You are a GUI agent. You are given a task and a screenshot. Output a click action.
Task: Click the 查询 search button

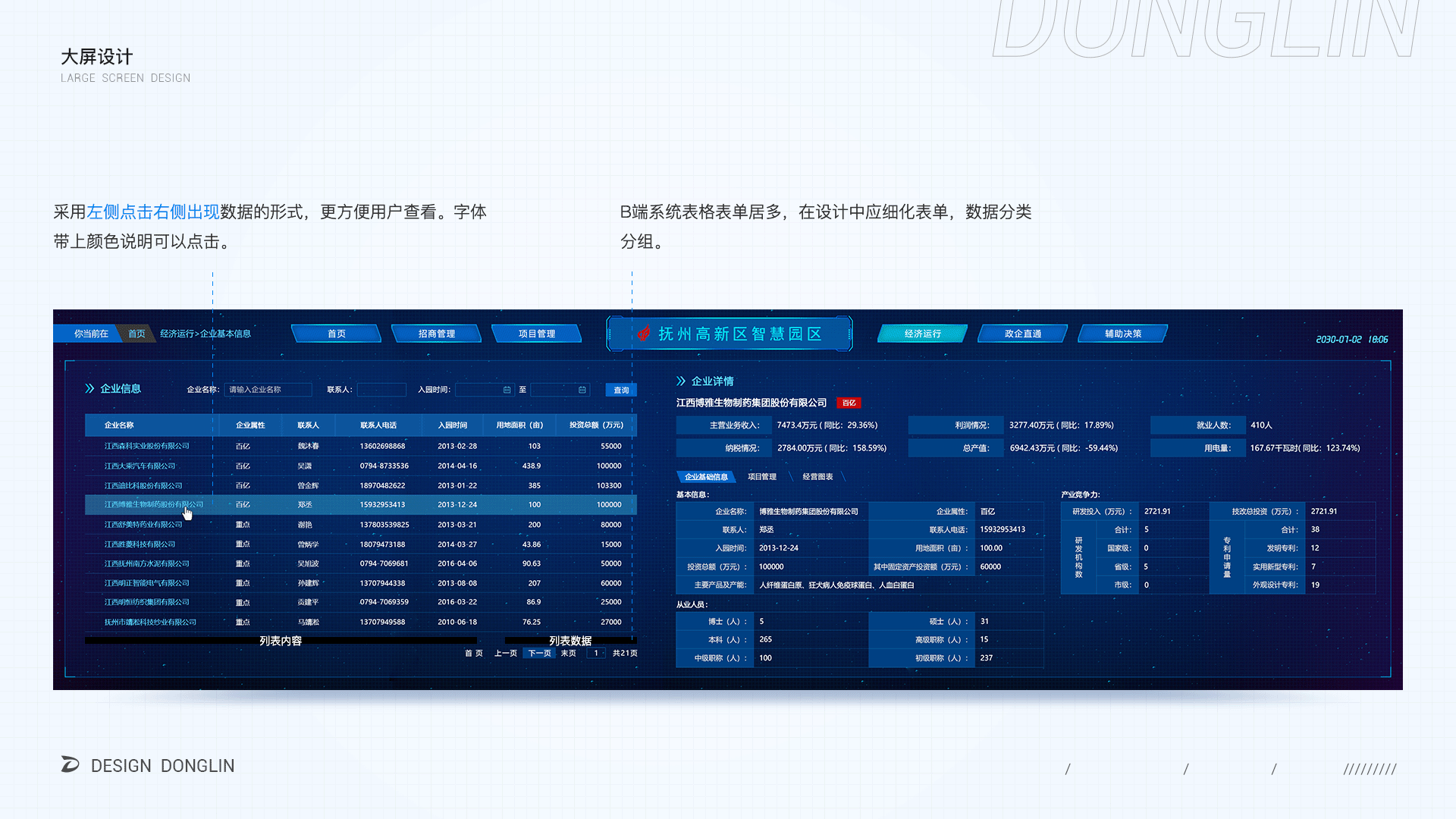tap(621, 390)
